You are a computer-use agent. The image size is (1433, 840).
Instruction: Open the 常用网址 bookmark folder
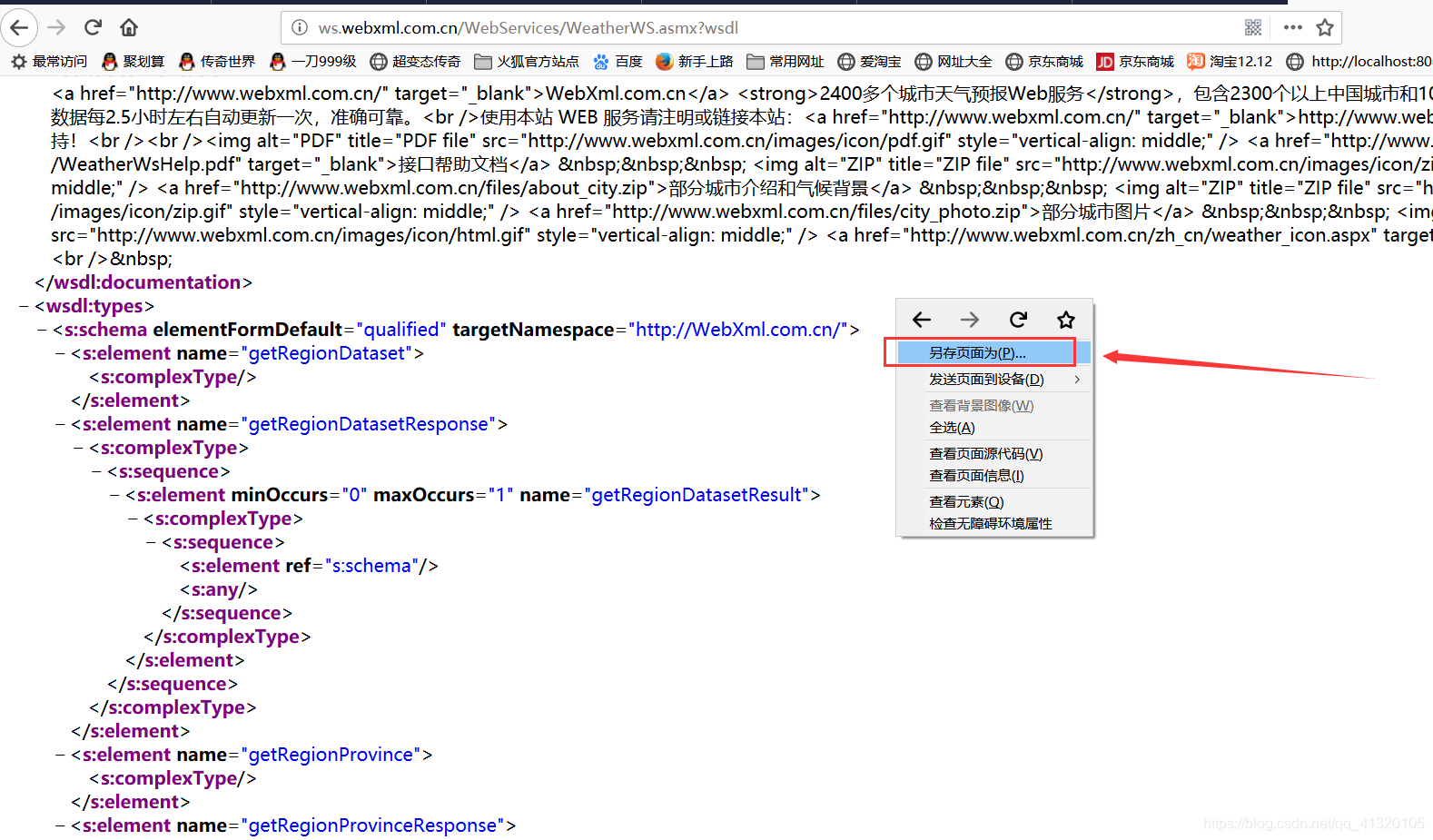click(786, 62)
